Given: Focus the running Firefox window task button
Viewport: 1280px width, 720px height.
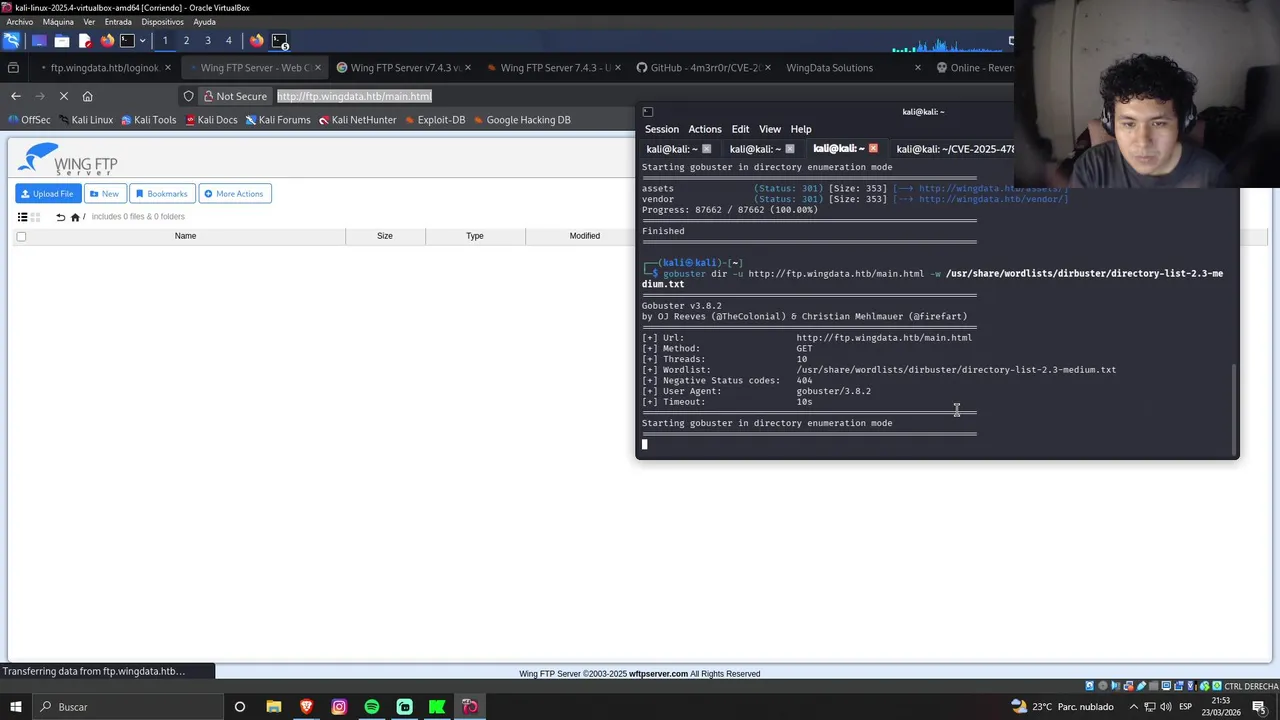Looking at the screenshot, I should 257,41.
